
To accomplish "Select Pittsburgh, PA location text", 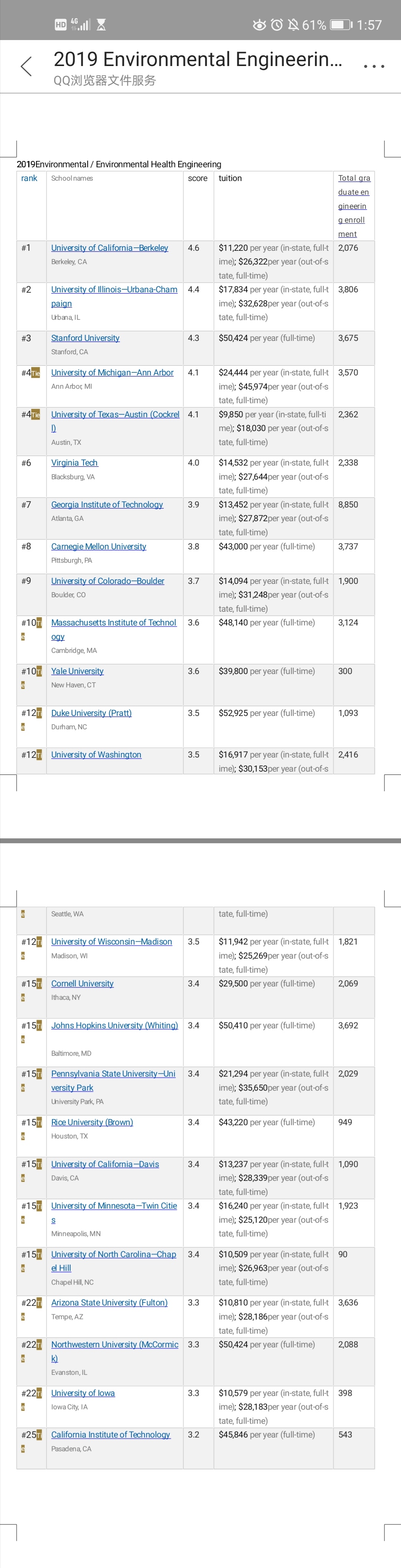I will coord(71,561).
